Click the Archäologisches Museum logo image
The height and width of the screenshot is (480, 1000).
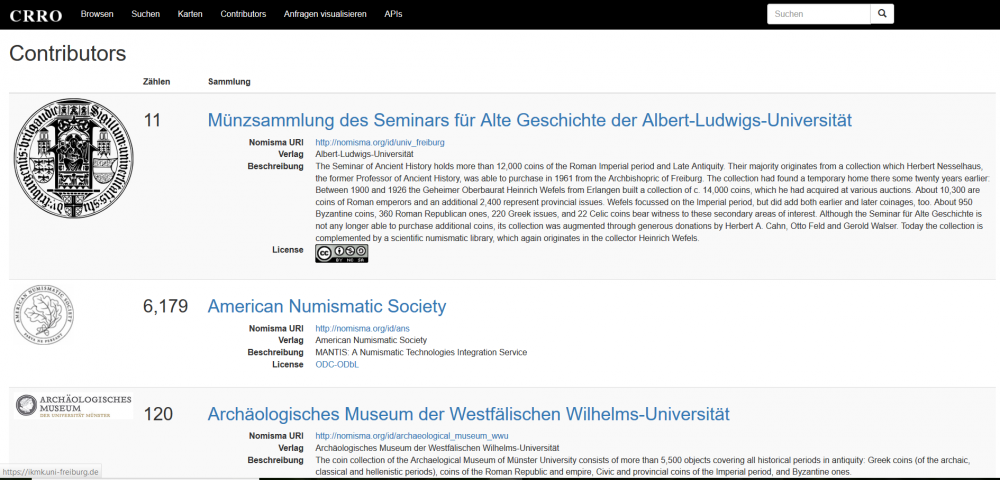click(73, 405)
